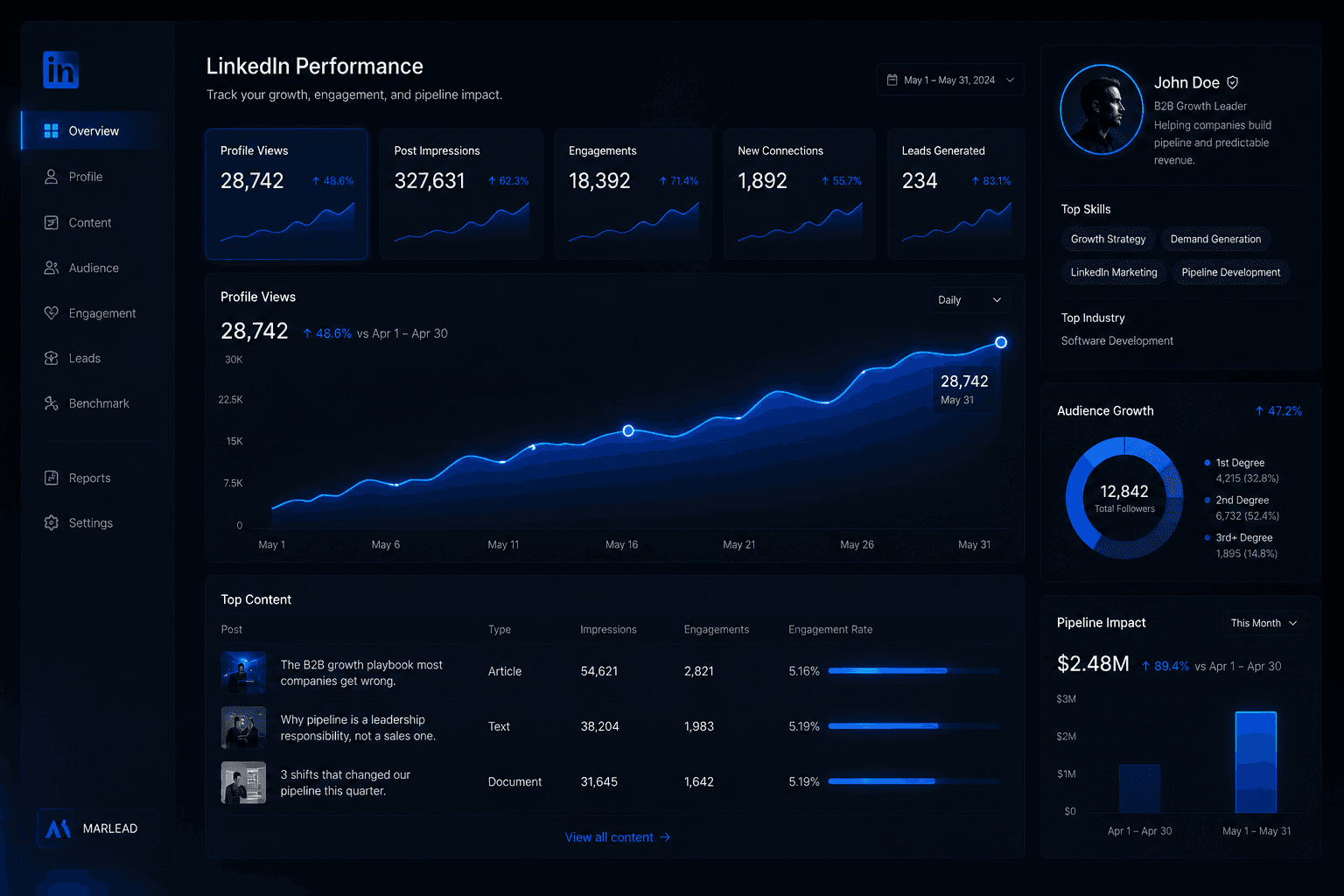Click the Marlead logo icon
Image resolution: width=1344 pixels, height=896 pixels.
point(58,829)
